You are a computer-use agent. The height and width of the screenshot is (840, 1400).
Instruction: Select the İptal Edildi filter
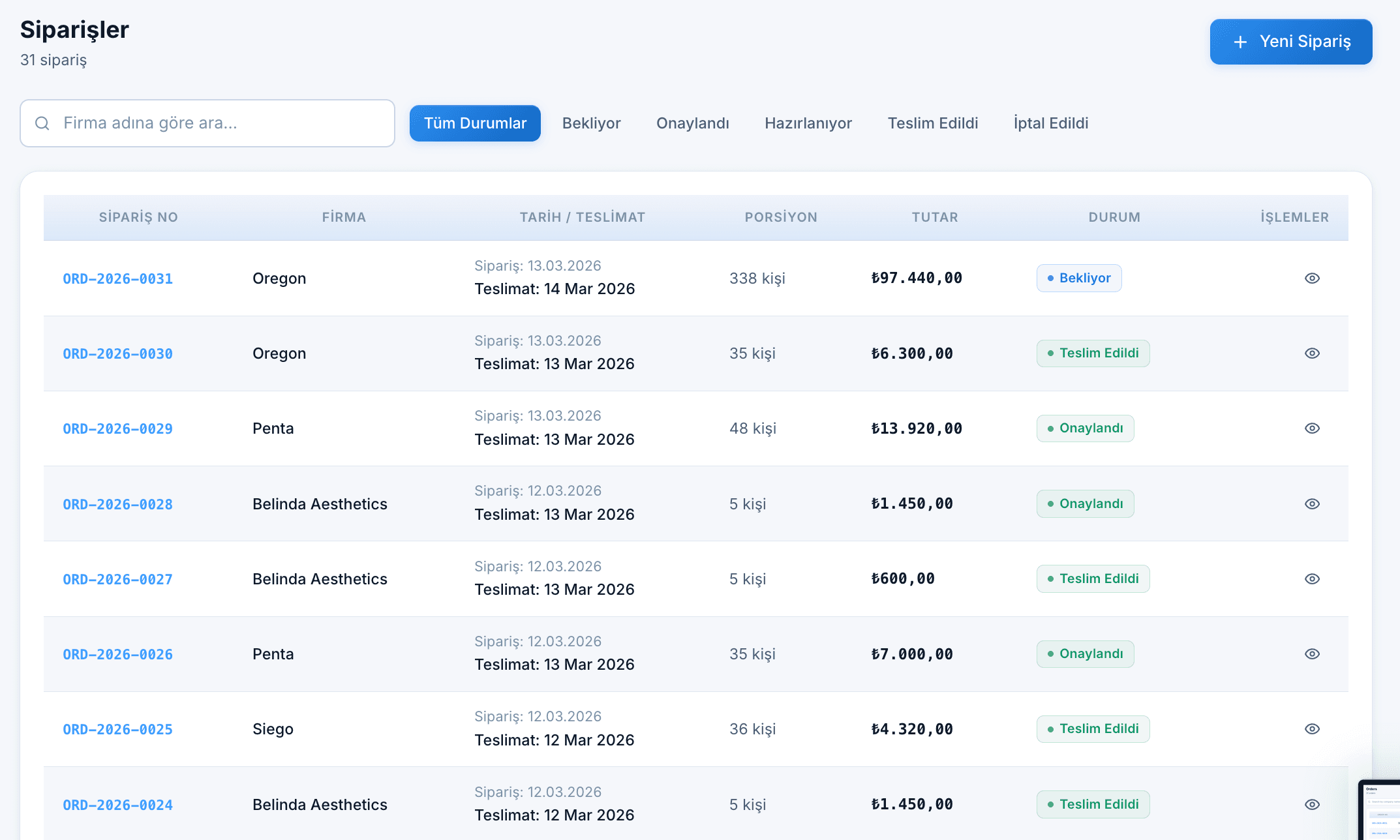point(1050,123)
